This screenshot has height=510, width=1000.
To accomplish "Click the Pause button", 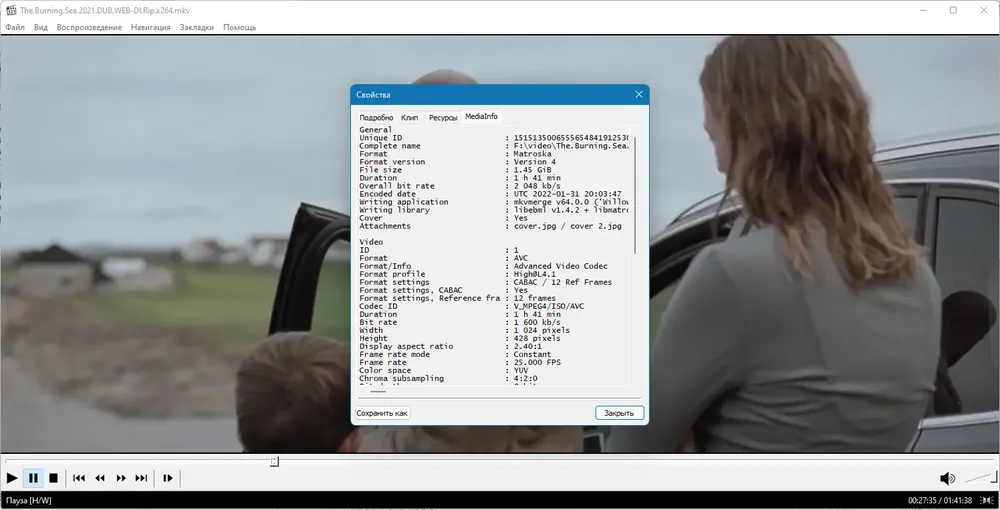I will pos(33,477).
